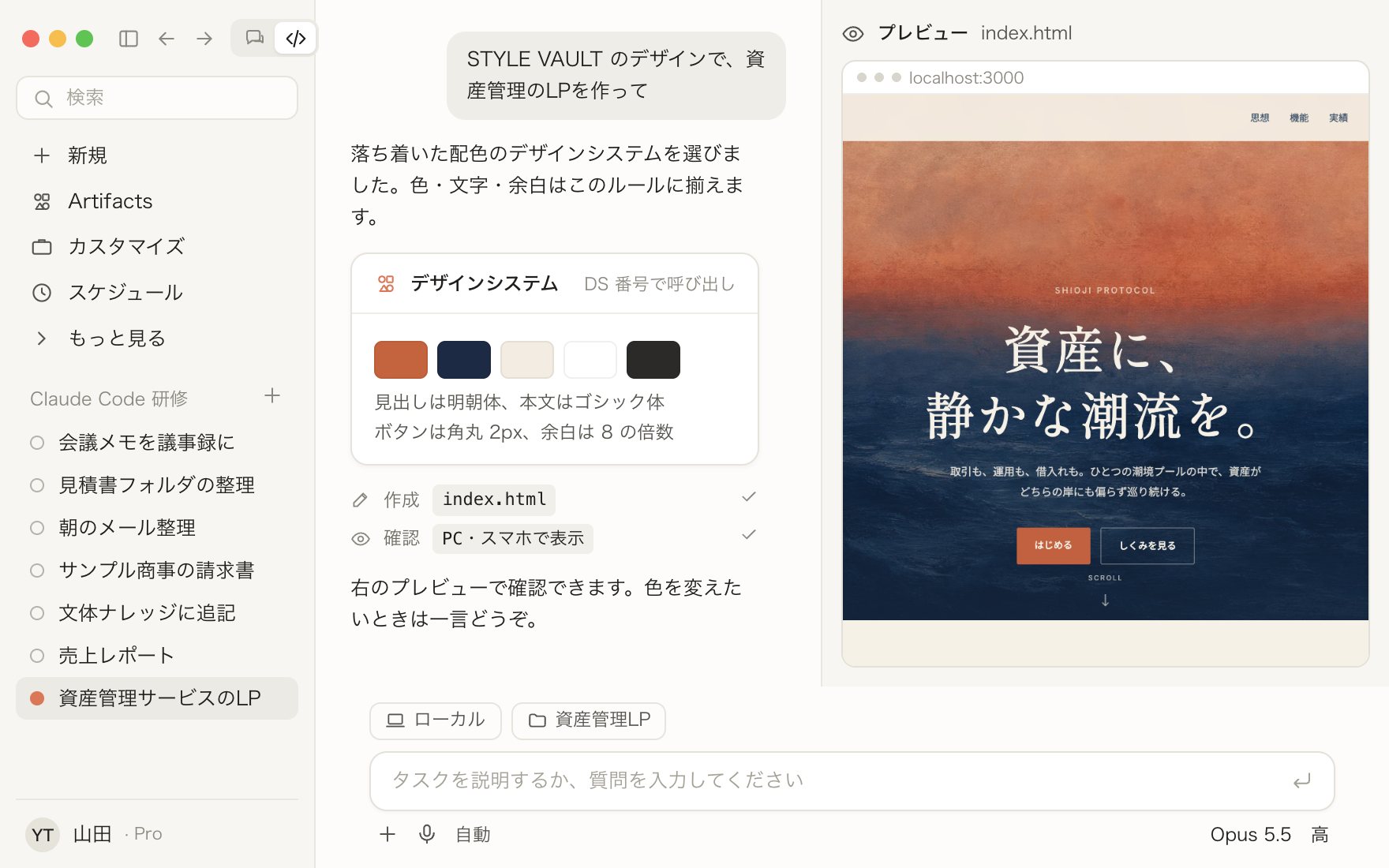This screenshot has height=868, width=1389.
Task: Pick the beige color swatch
Action: (x=527, y=360)
